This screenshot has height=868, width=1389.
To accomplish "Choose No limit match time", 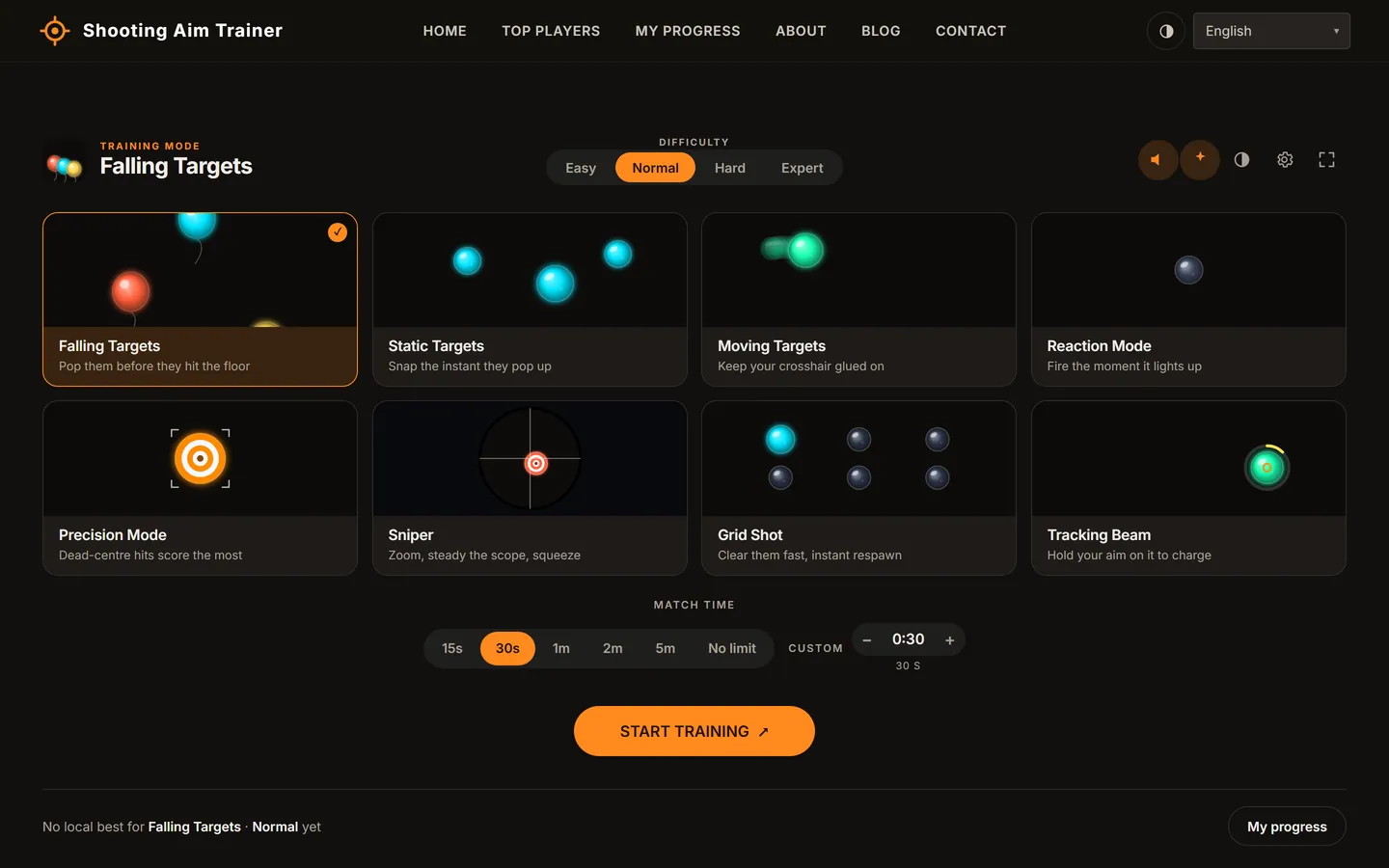I will tap(732, 649).
